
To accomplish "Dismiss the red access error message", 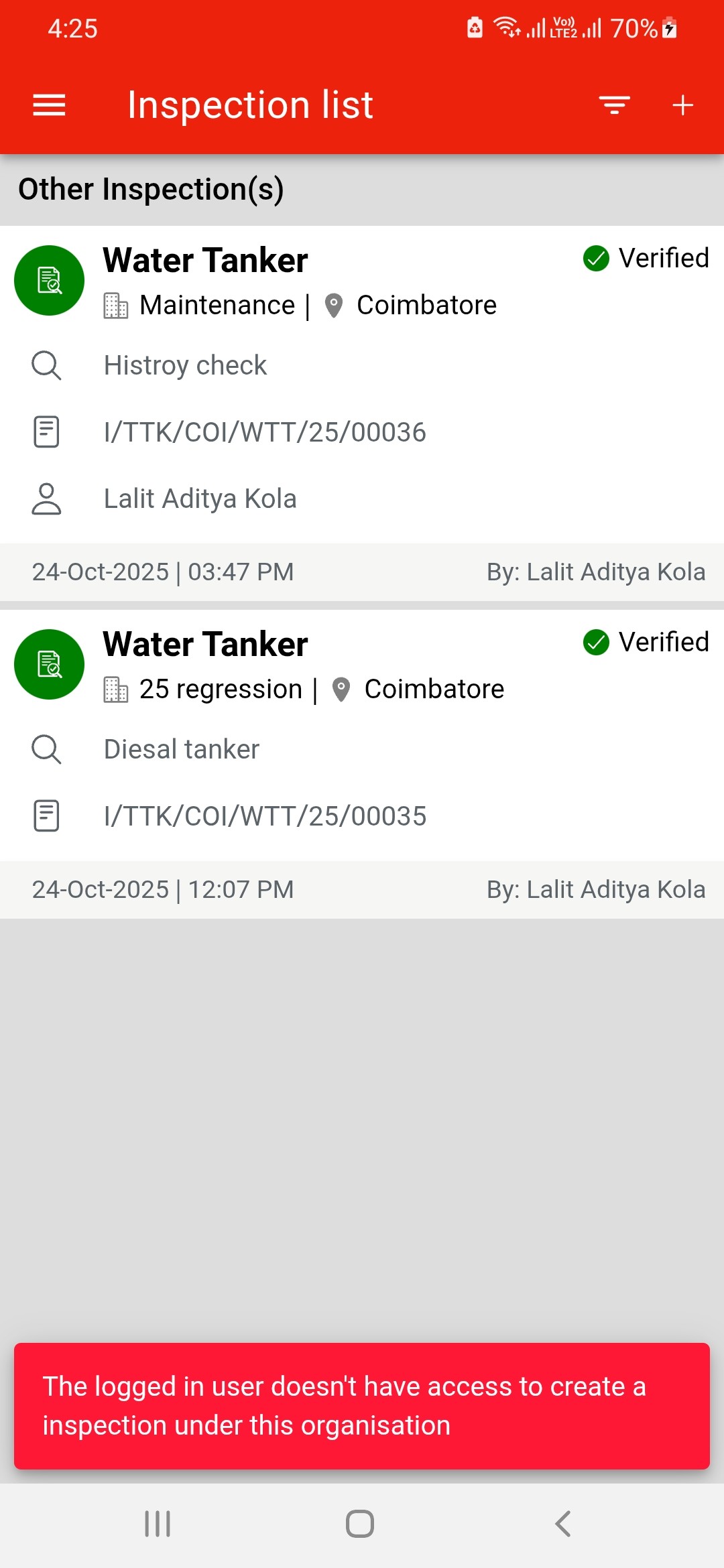I will 362,1406.
